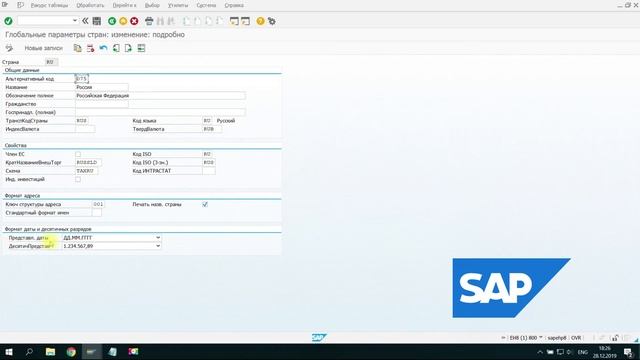Print using the printer icon
This screenshot has height=360, width=640.
point(149,21)
